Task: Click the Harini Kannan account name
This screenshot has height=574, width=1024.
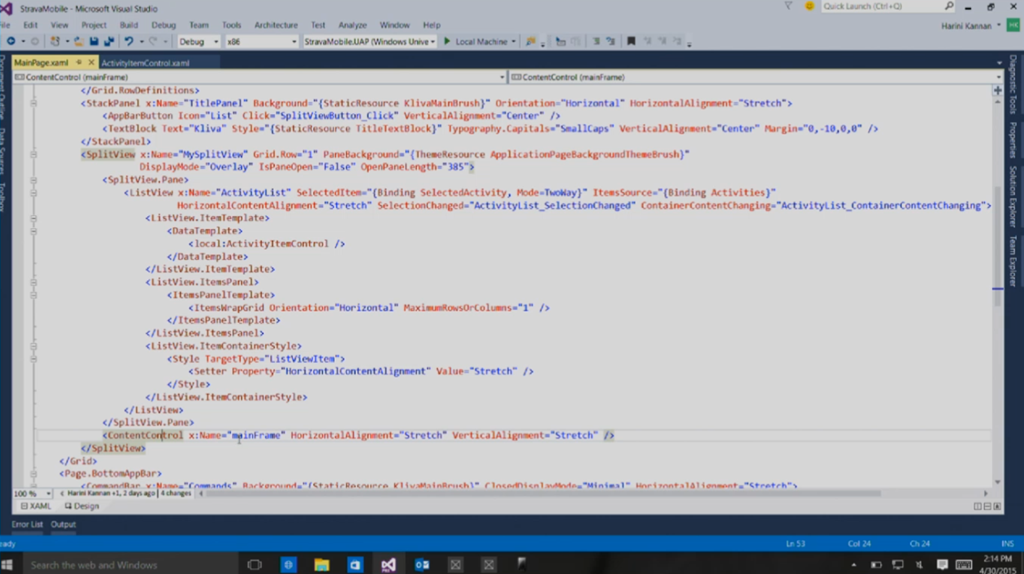Action: point(966,25)
